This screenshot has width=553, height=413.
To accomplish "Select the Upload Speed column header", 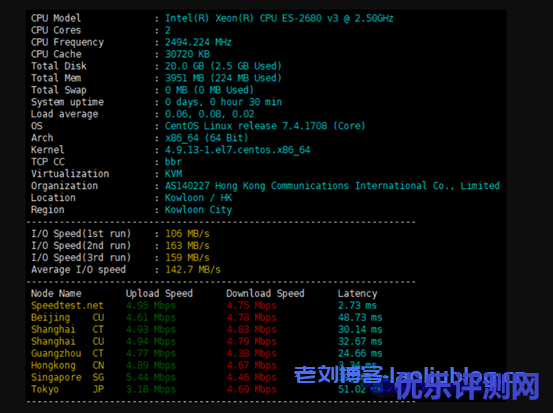I will [159, 293].
